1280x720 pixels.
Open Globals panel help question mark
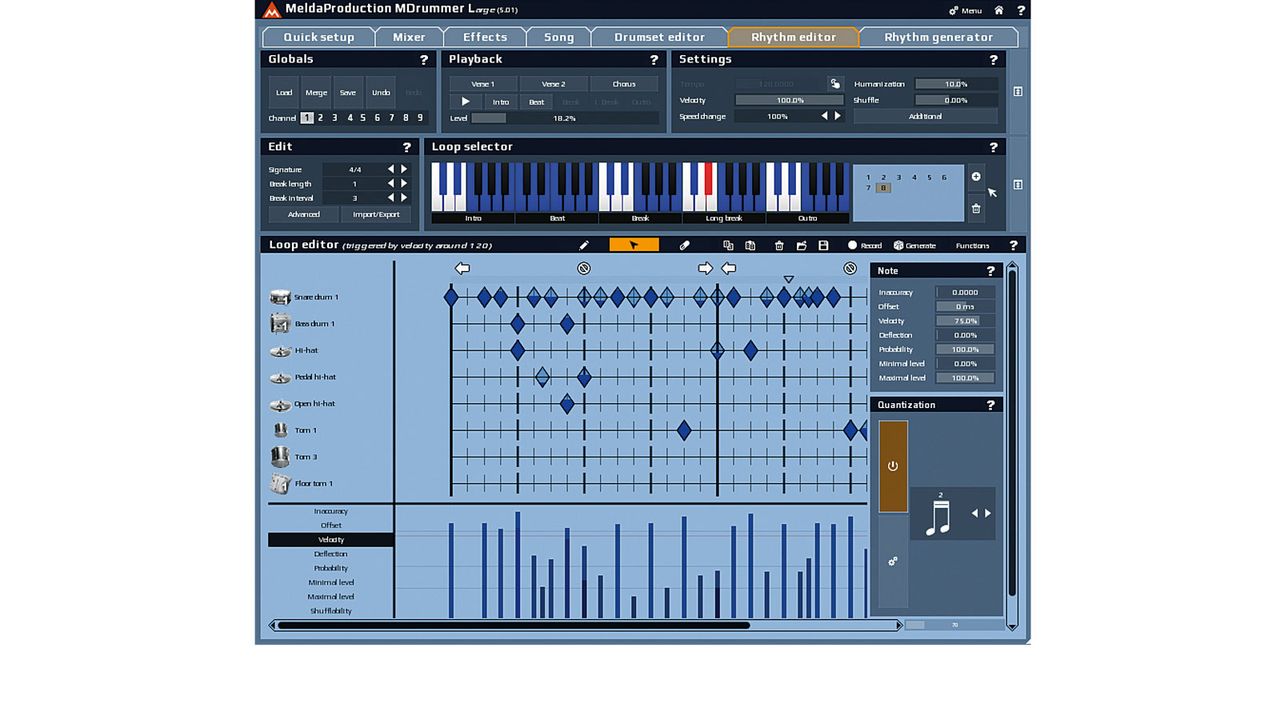pos(424,60)
